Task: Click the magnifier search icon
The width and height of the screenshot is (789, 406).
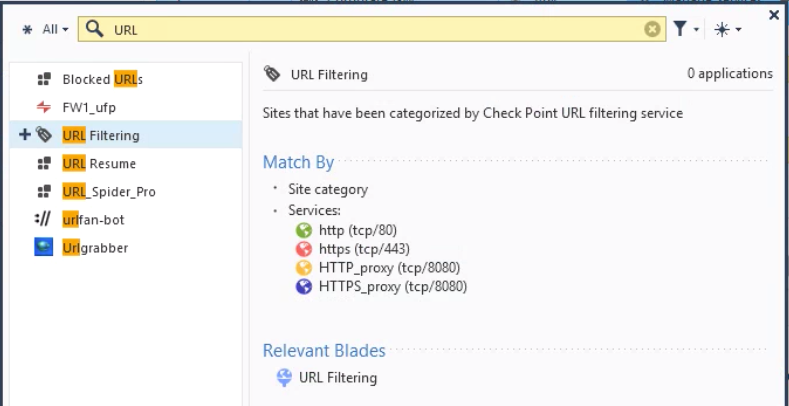Action: click(x=94, y=29)
